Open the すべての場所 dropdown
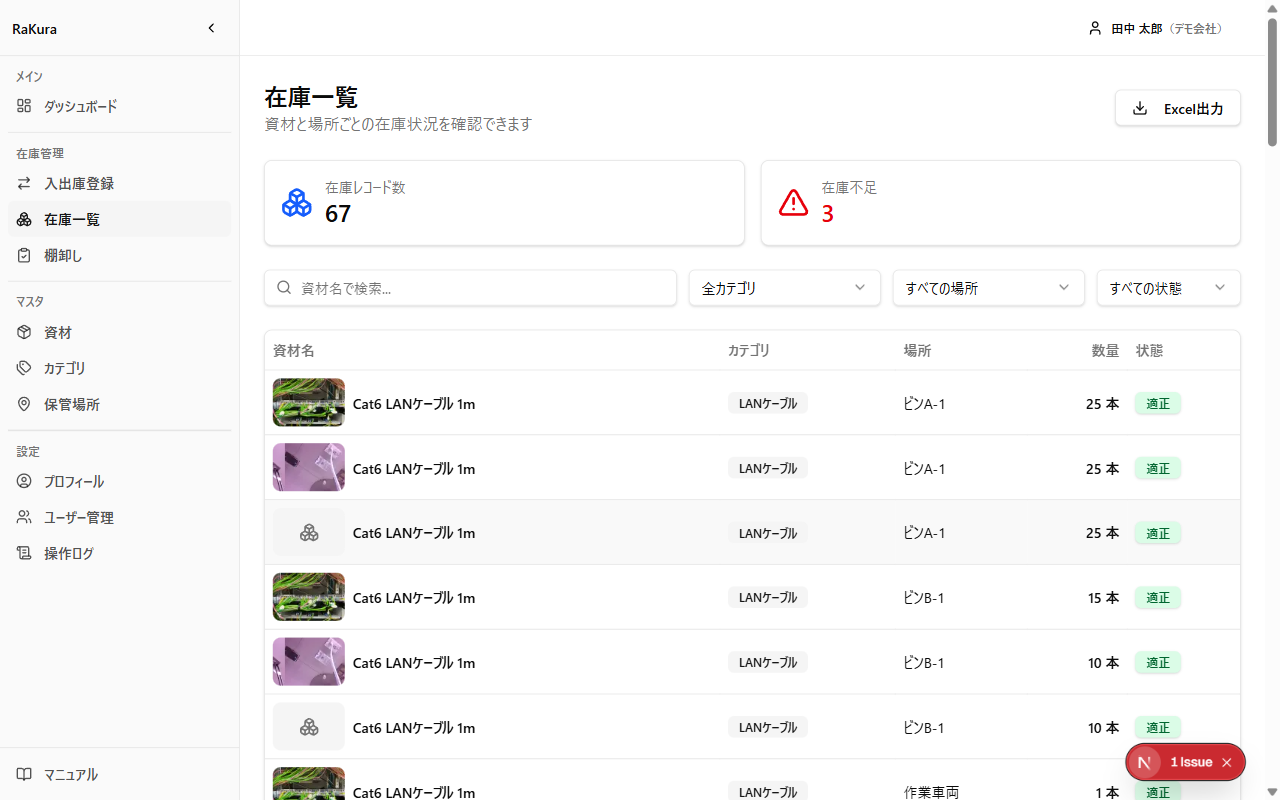 point(988,288)
